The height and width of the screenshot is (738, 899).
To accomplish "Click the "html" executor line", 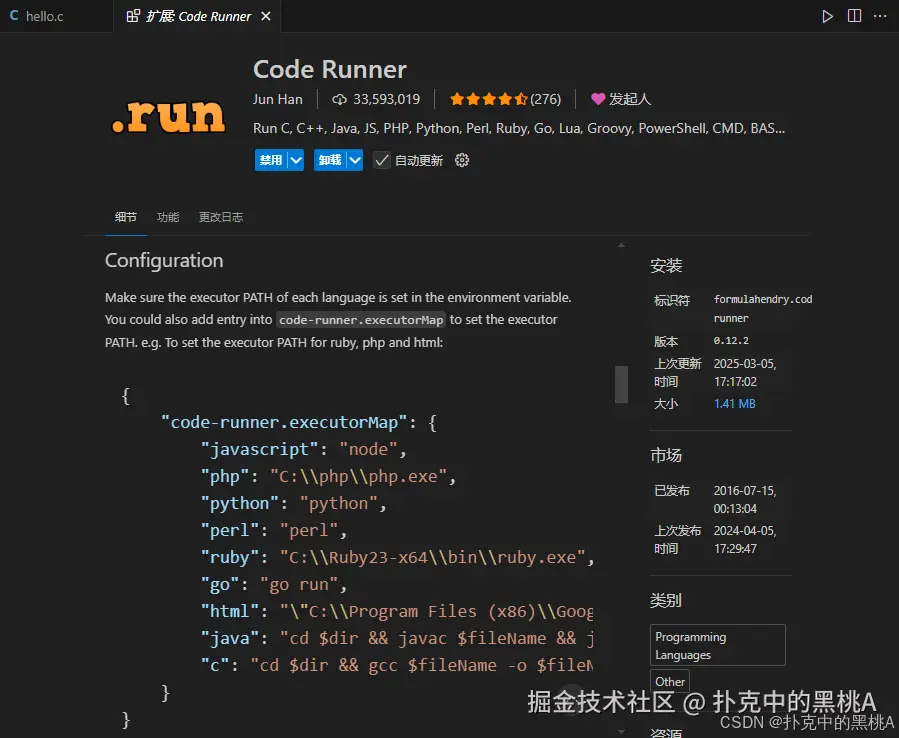I will tap(397, 611).
